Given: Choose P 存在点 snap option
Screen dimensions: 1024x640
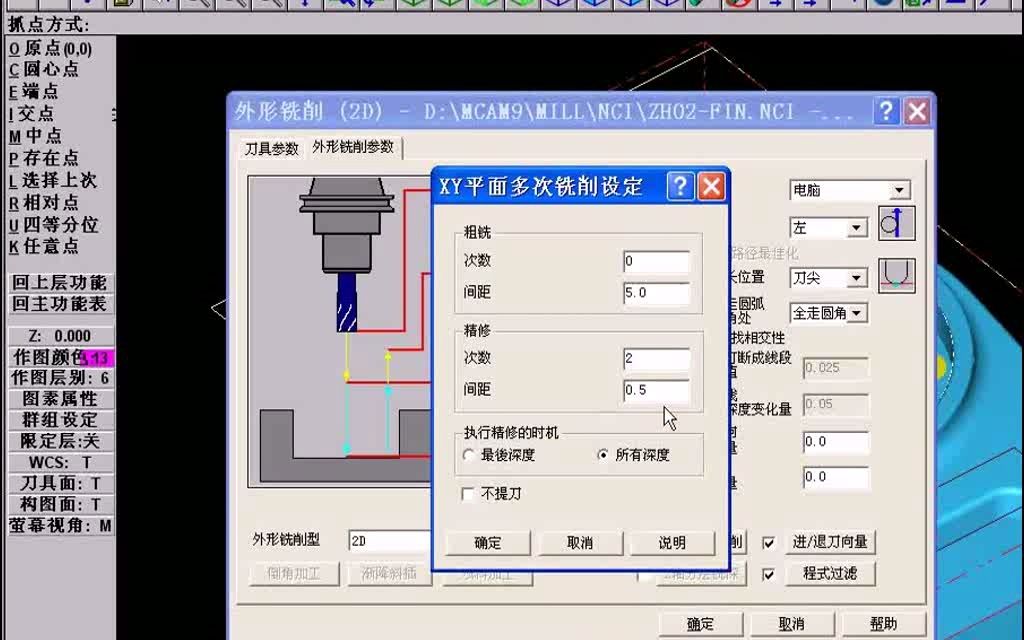Looking at the screenshot, I should coord(43,158).
